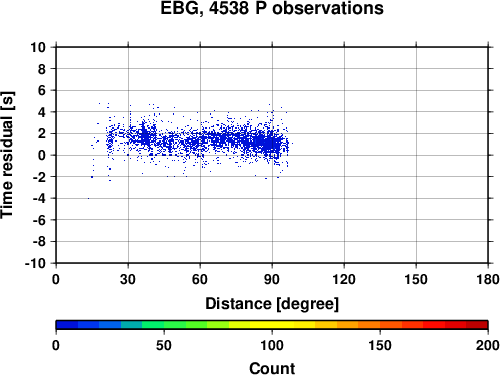Click the x-axis tick label 180

tap(488, 279)
